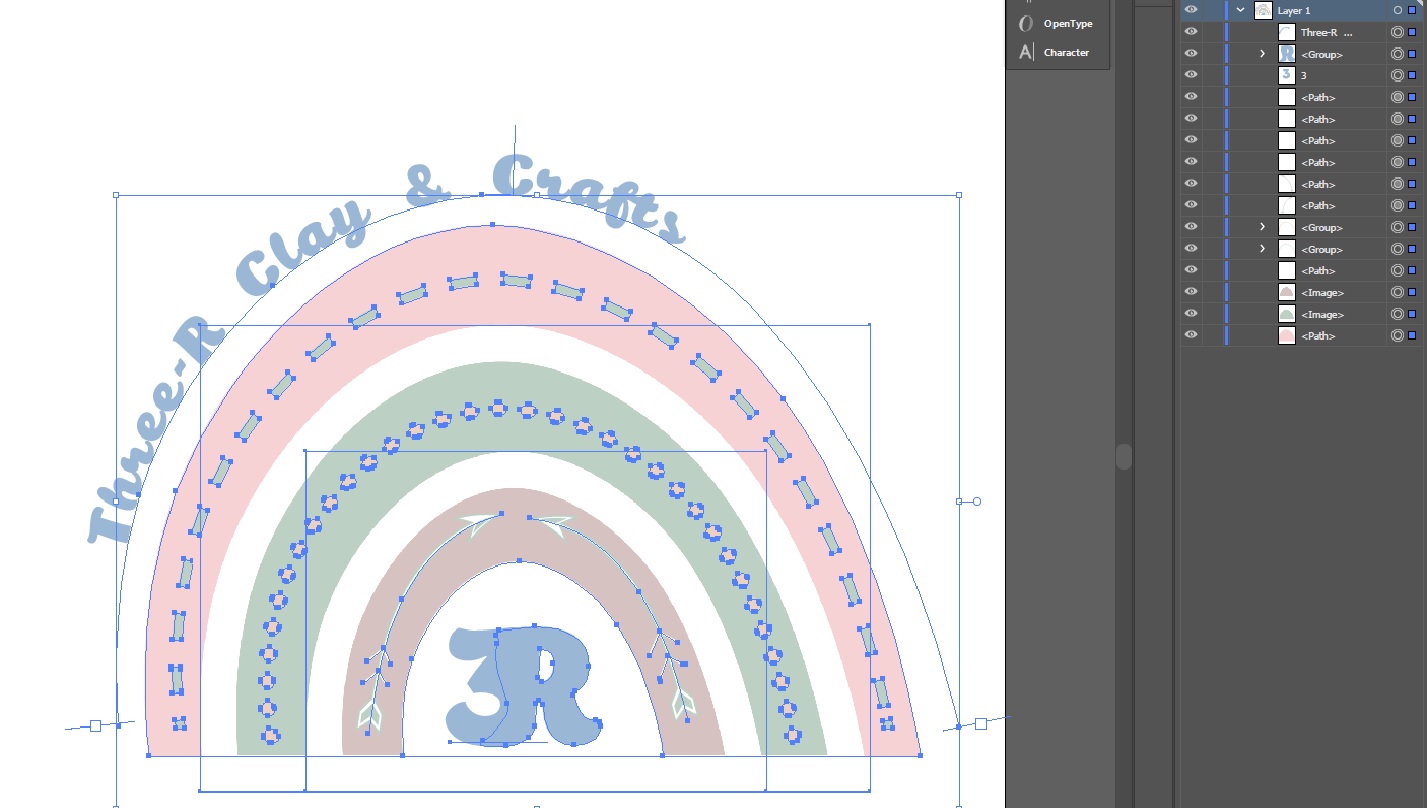
Task: Hide the Image layer with green thumbnail
Action: 1190,314
